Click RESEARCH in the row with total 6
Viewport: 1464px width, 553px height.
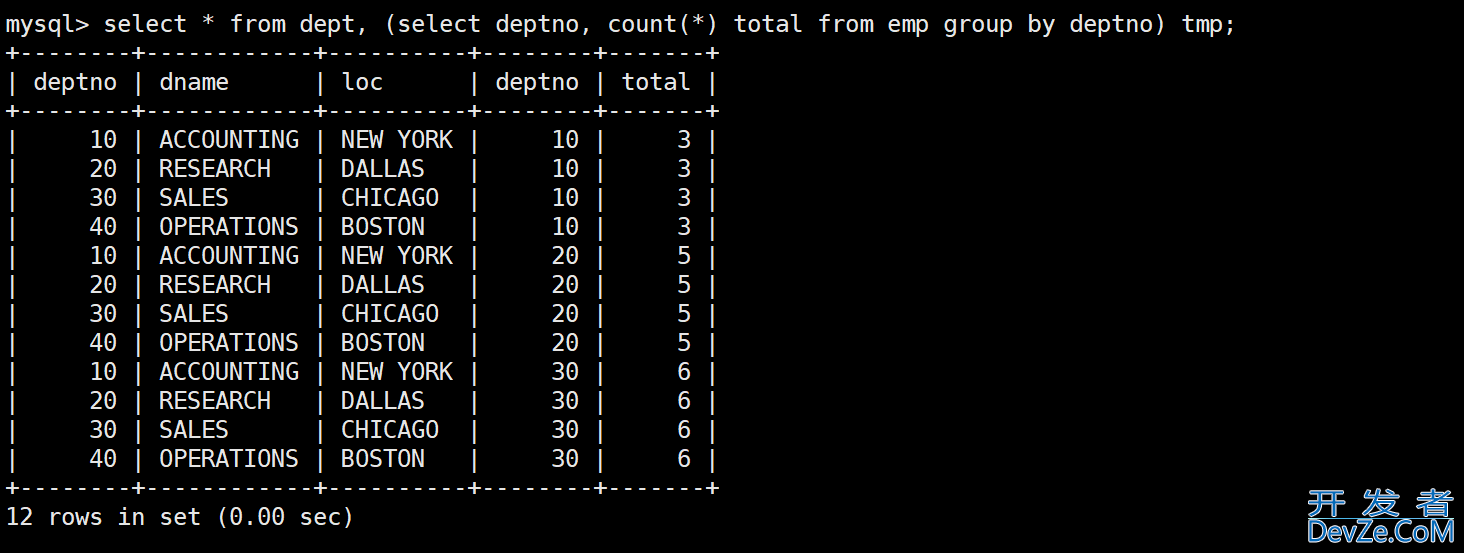[215, 400]
